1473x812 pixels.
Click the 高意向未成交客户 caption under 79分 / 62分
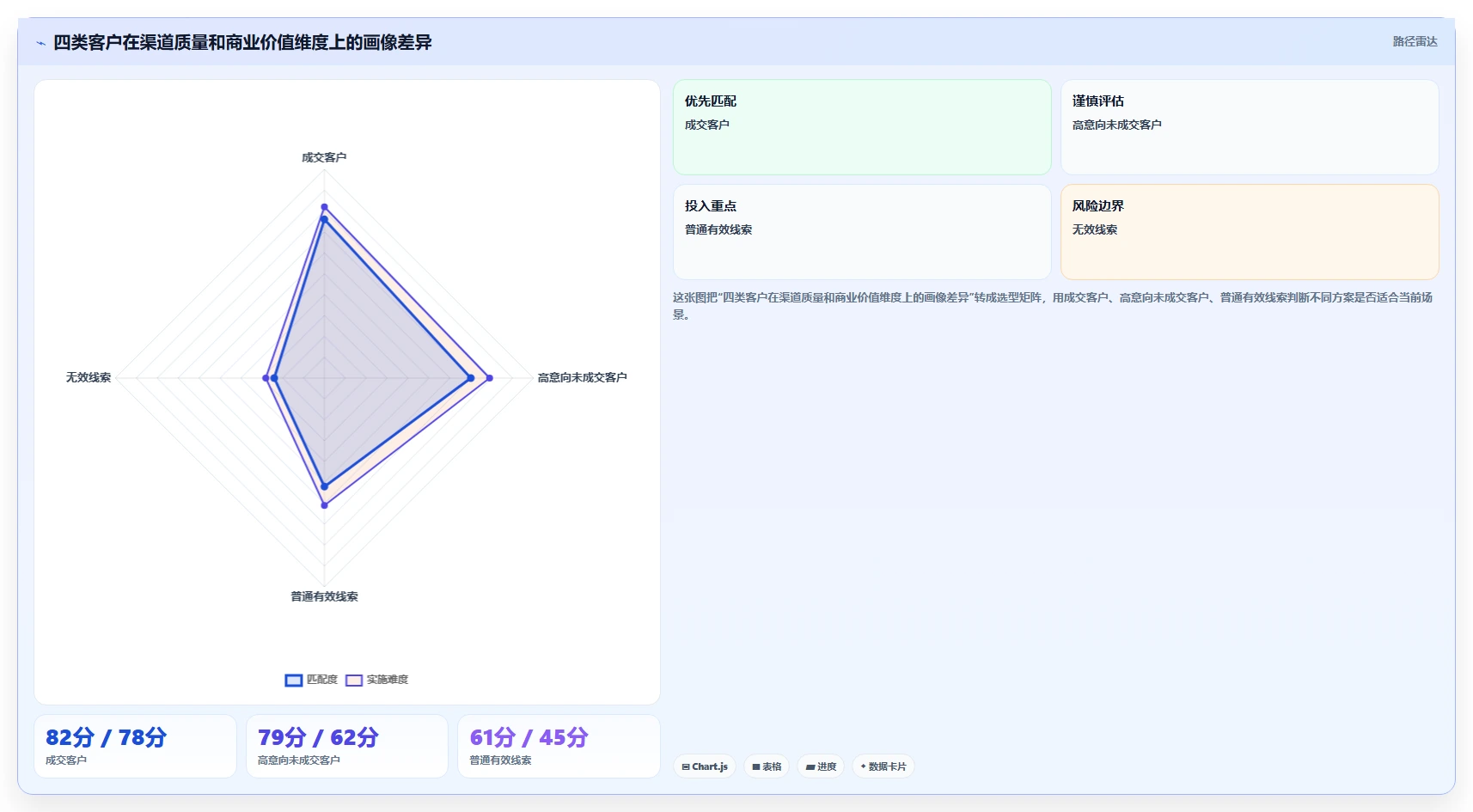(299, 760)
